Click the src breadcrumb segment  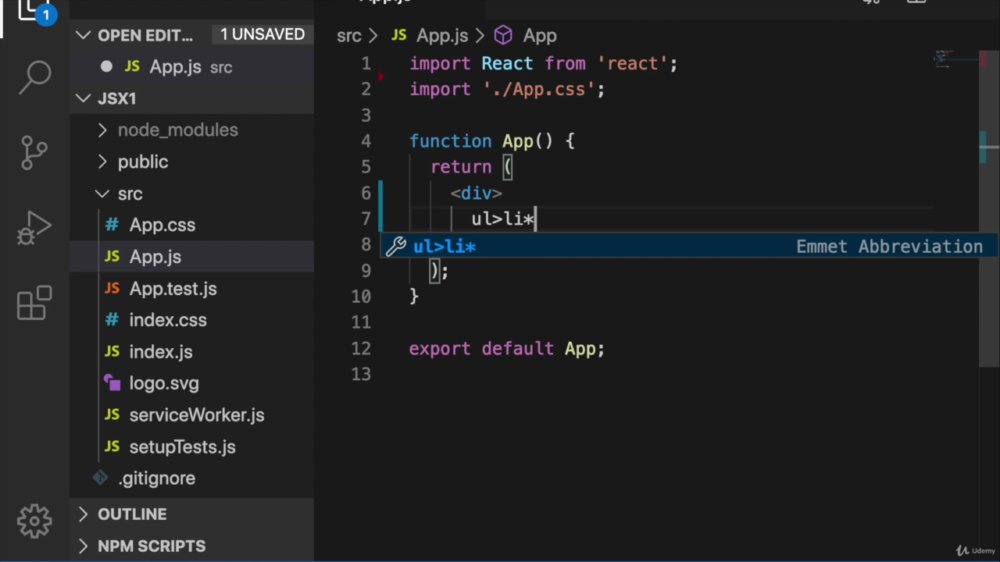[349, 36]
